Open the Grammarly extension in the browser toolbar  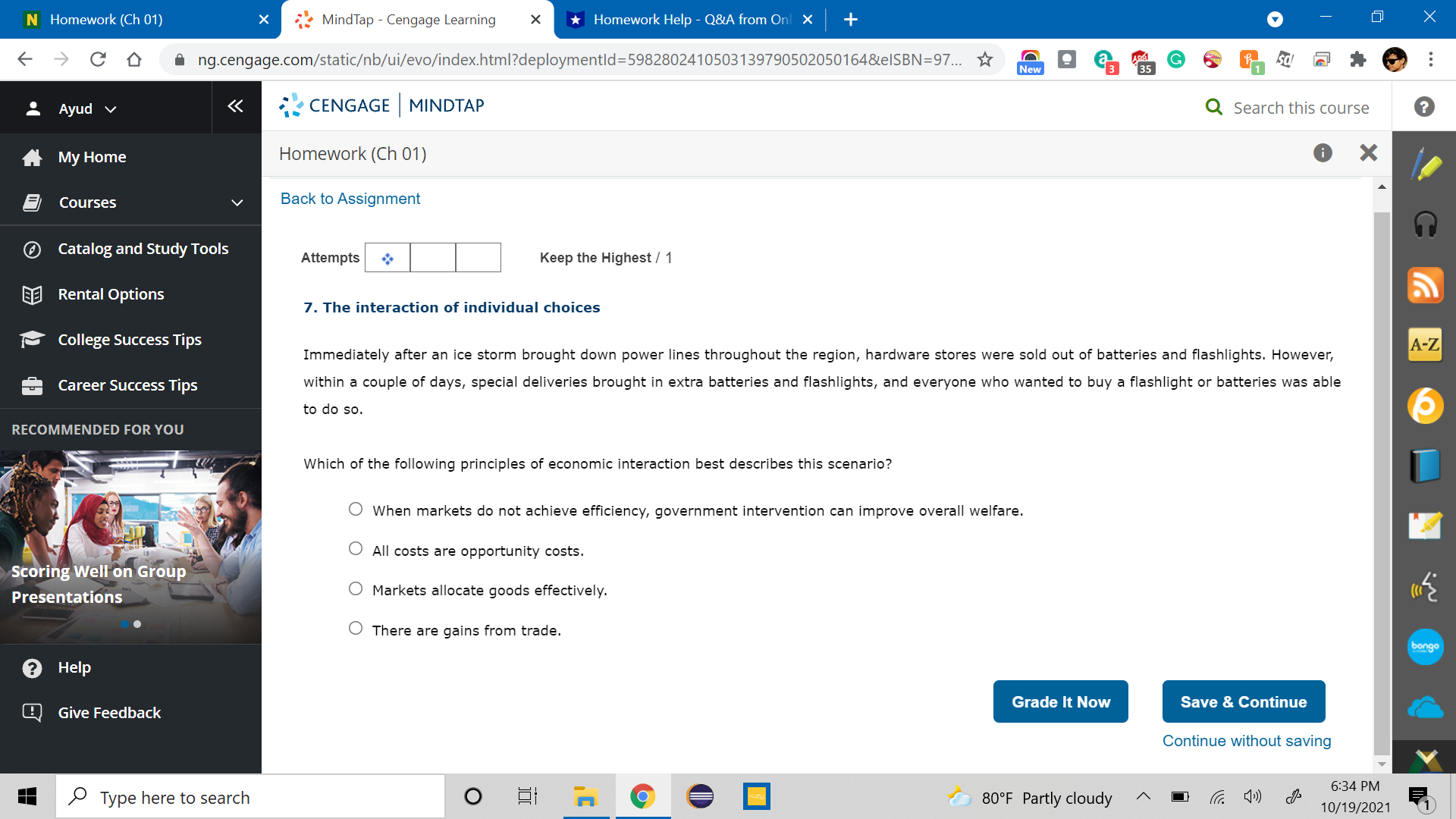(1176, 59)
